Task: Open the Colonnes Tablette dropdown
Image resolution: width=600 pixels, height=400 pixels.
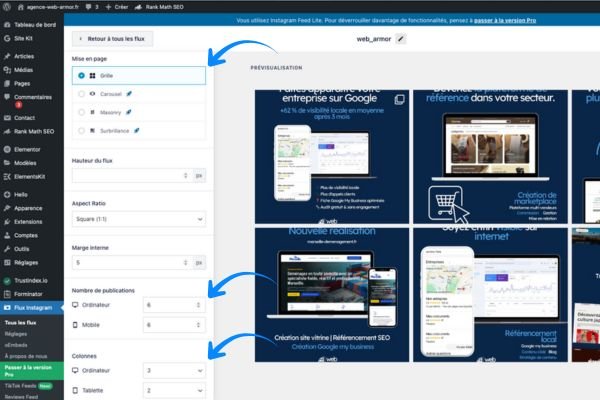Action: click(x=174, y=390)
